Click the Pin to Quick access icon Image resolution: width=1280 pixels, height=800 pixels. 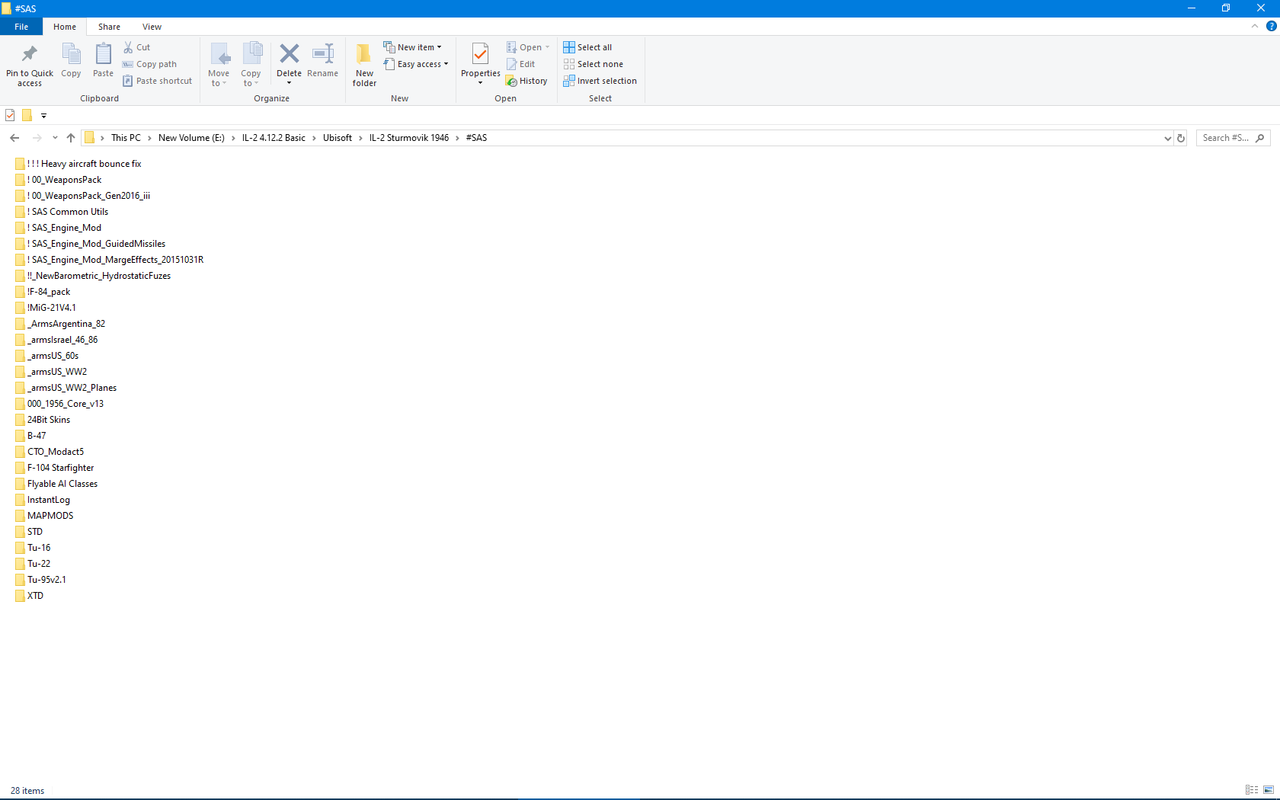click(29, 62)
